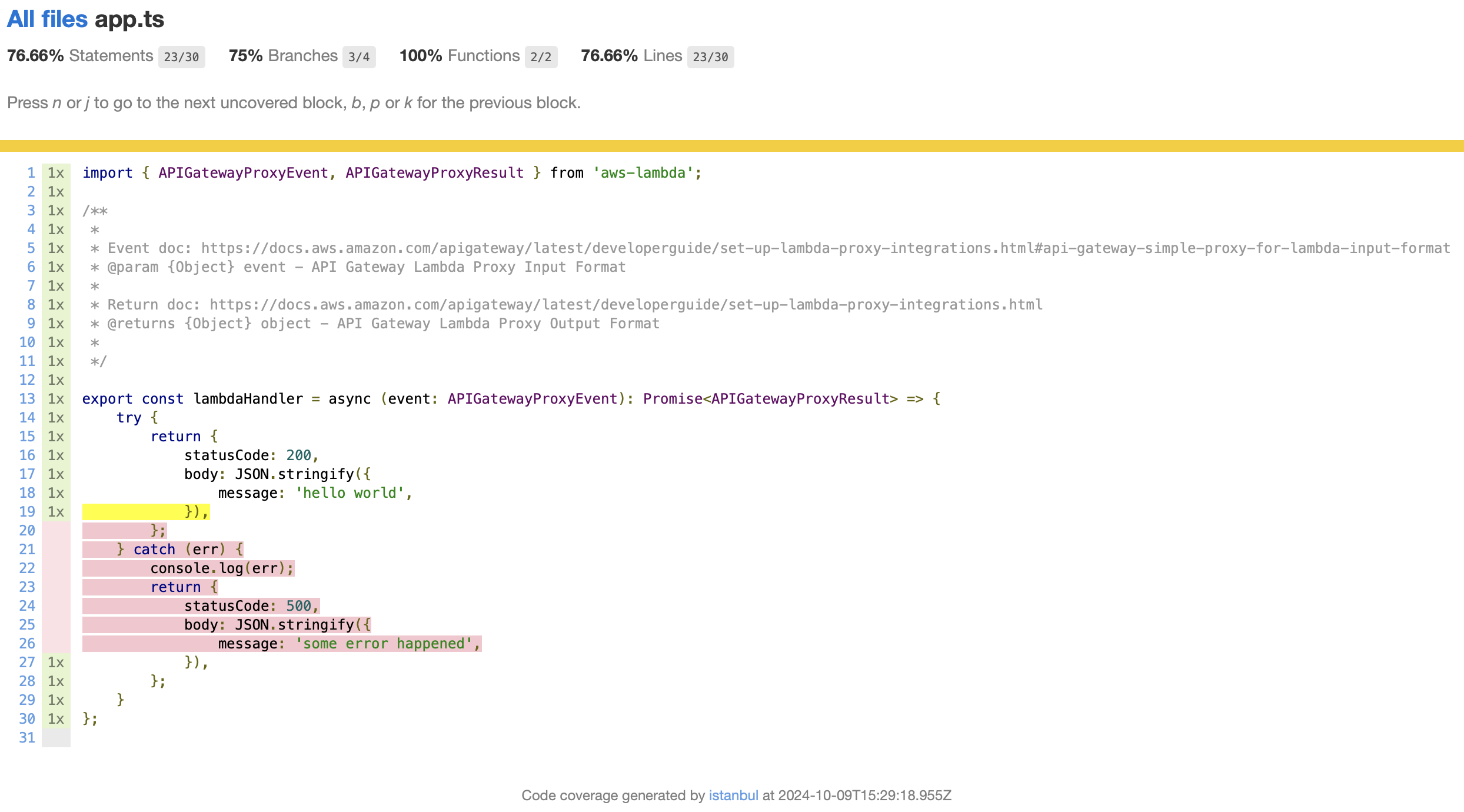
Task: Click line number 20 in gutter
Action: point(27,531)
